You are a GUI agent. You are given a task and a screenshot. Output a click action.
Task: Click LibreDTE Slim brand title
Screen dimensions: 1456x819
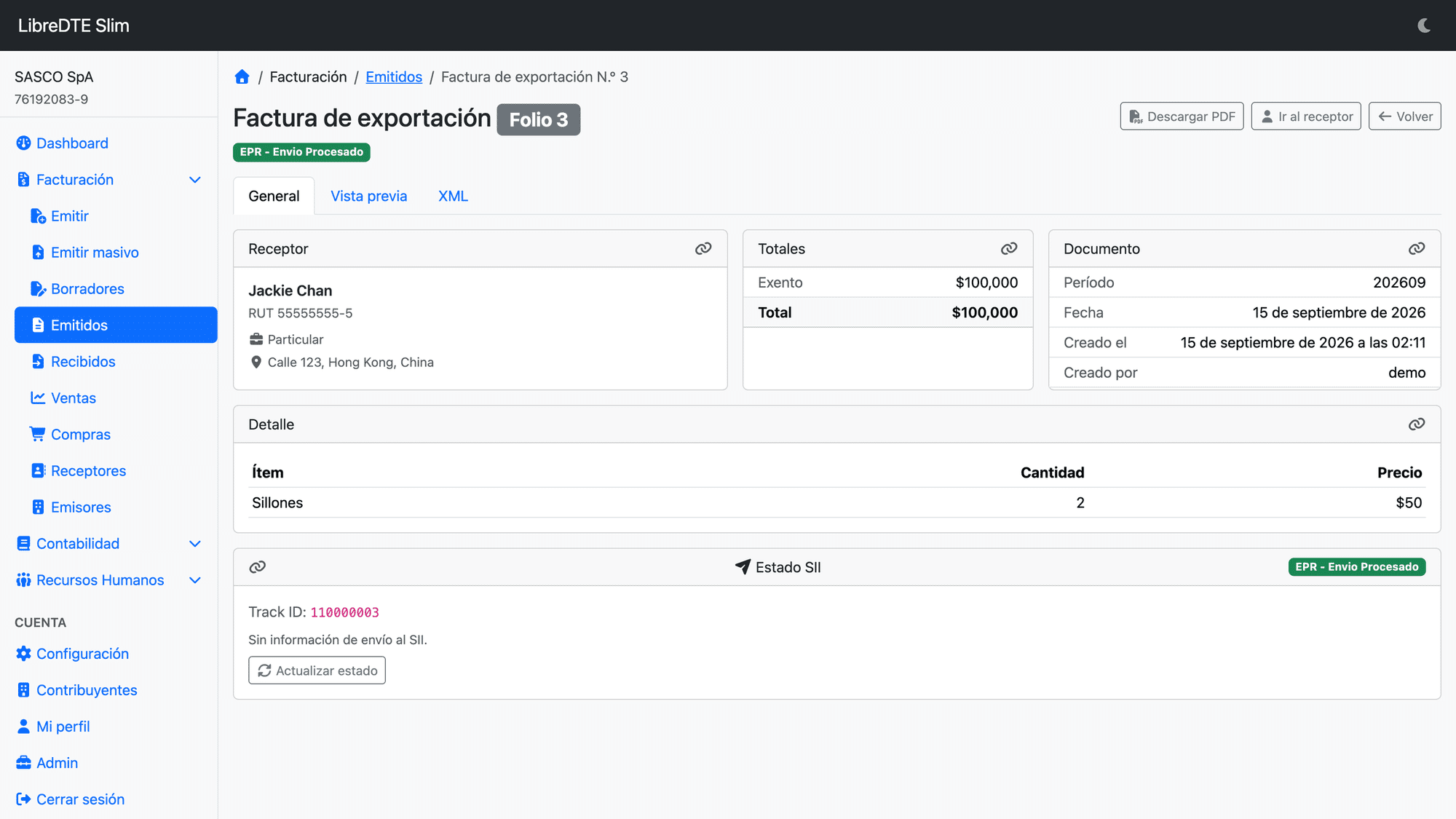pos(74,25)
